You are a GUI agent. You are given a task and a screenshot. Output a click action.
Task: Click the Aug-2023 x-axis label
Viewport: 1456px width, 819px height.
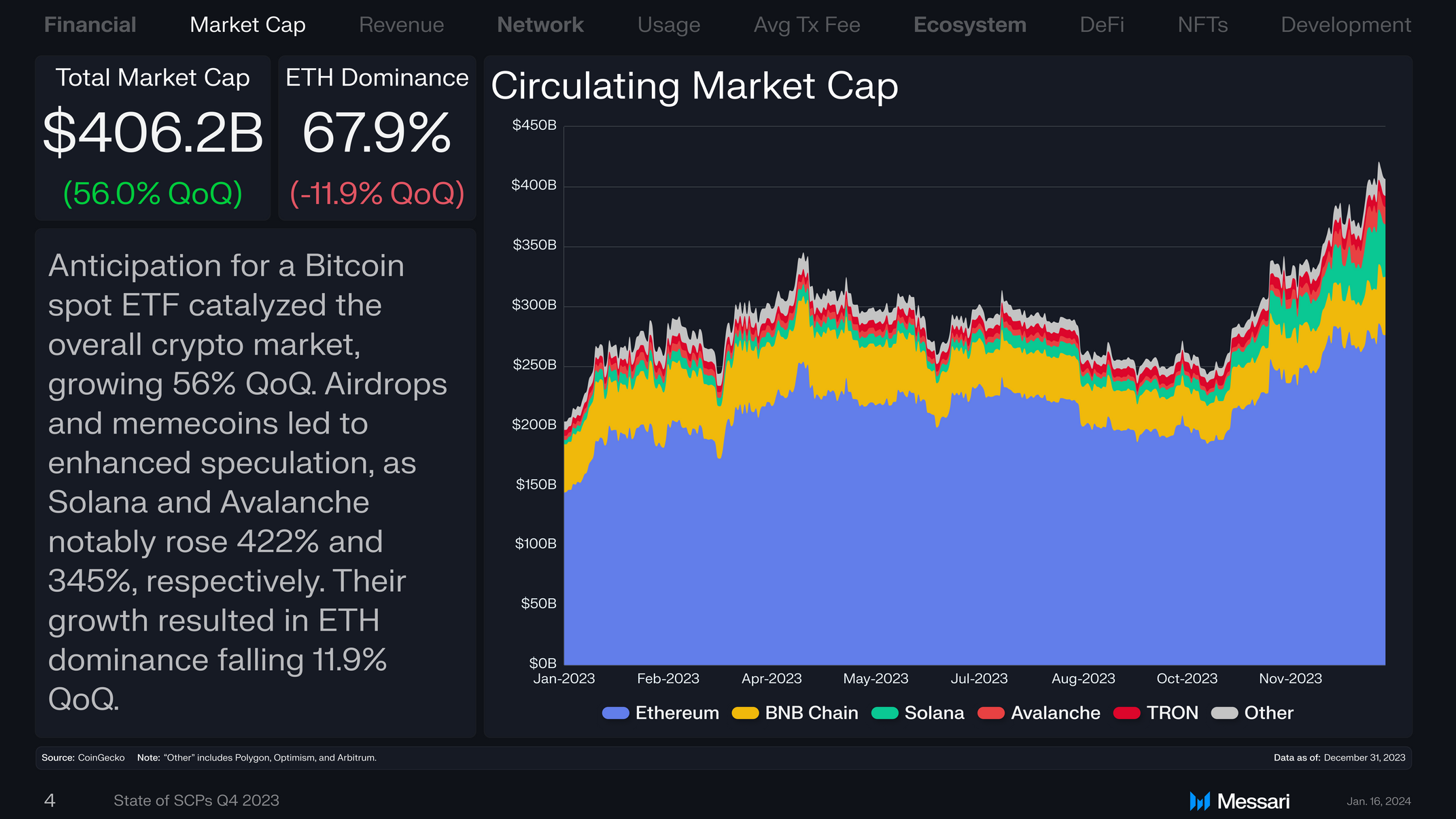[x=1084, y=679]
